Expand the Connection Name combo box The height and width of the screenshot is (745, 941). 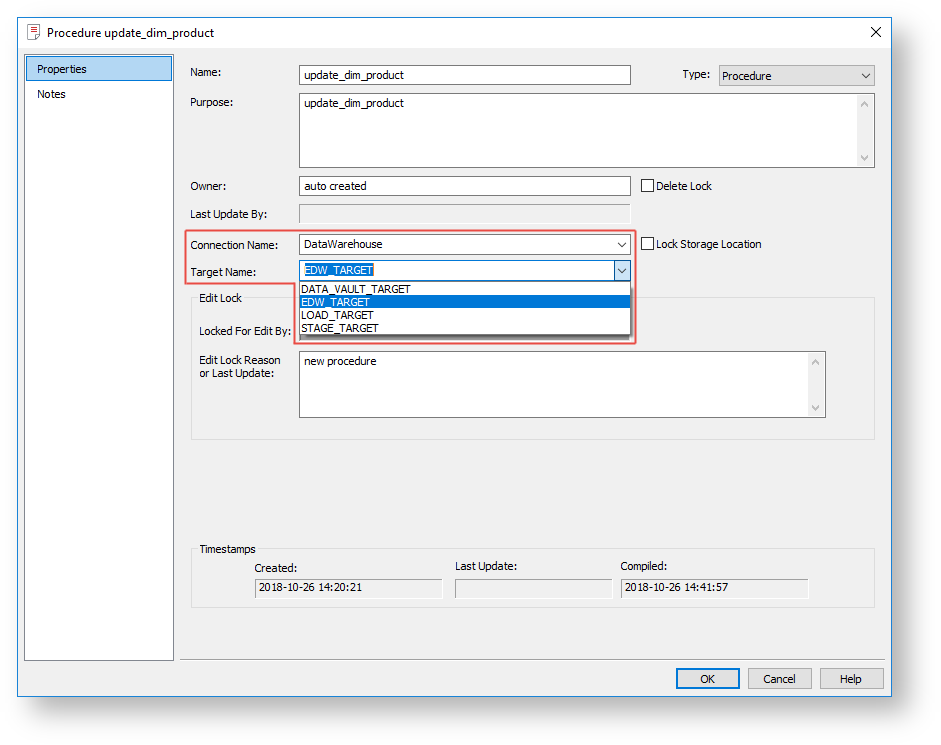point(621,244)
